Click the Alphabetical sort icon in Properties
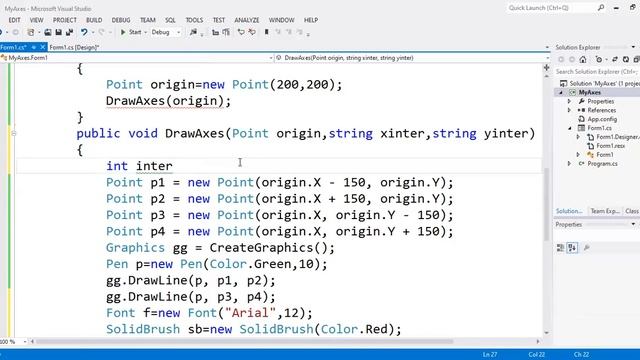Viewport: 640px width, 360px height. [x=572, y=248]
